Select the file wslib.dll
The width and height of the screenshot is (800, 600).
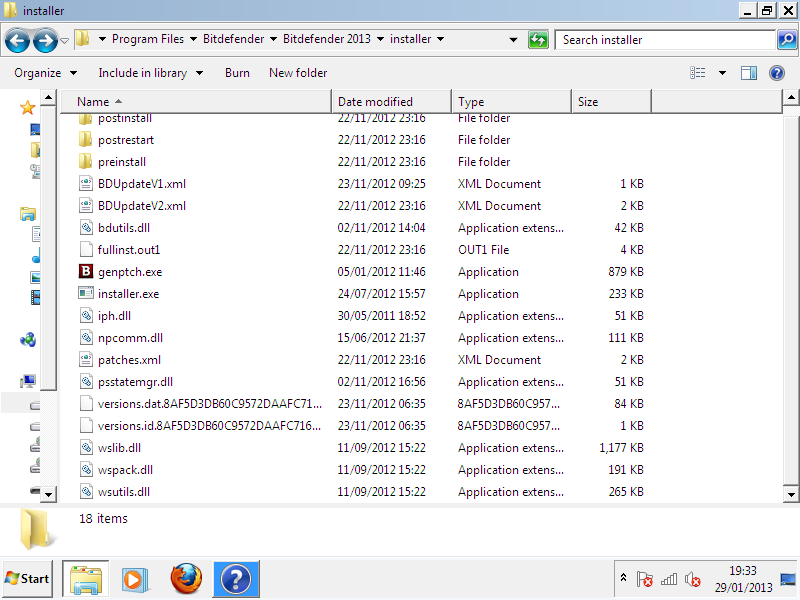tap(119, 447)
